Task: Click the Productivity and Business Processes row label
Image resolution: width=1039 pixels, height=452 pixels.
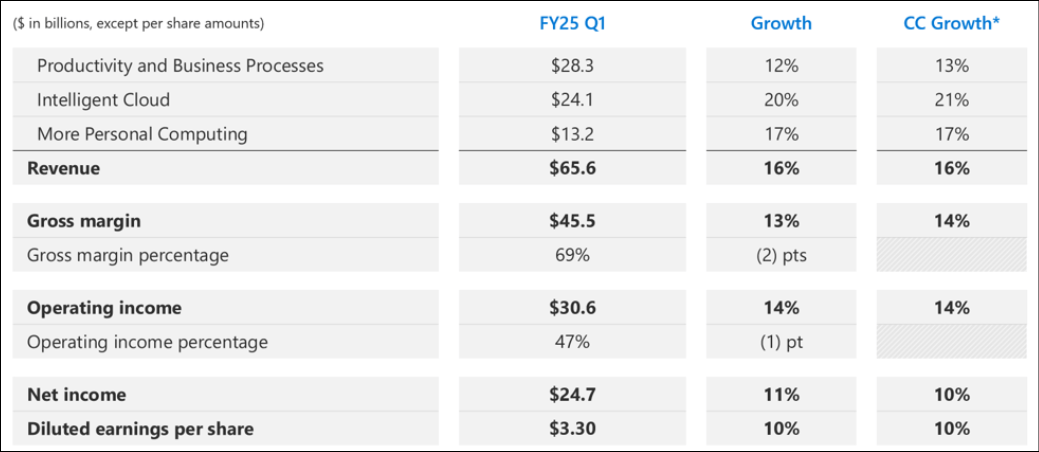Action: click(180, 66)
